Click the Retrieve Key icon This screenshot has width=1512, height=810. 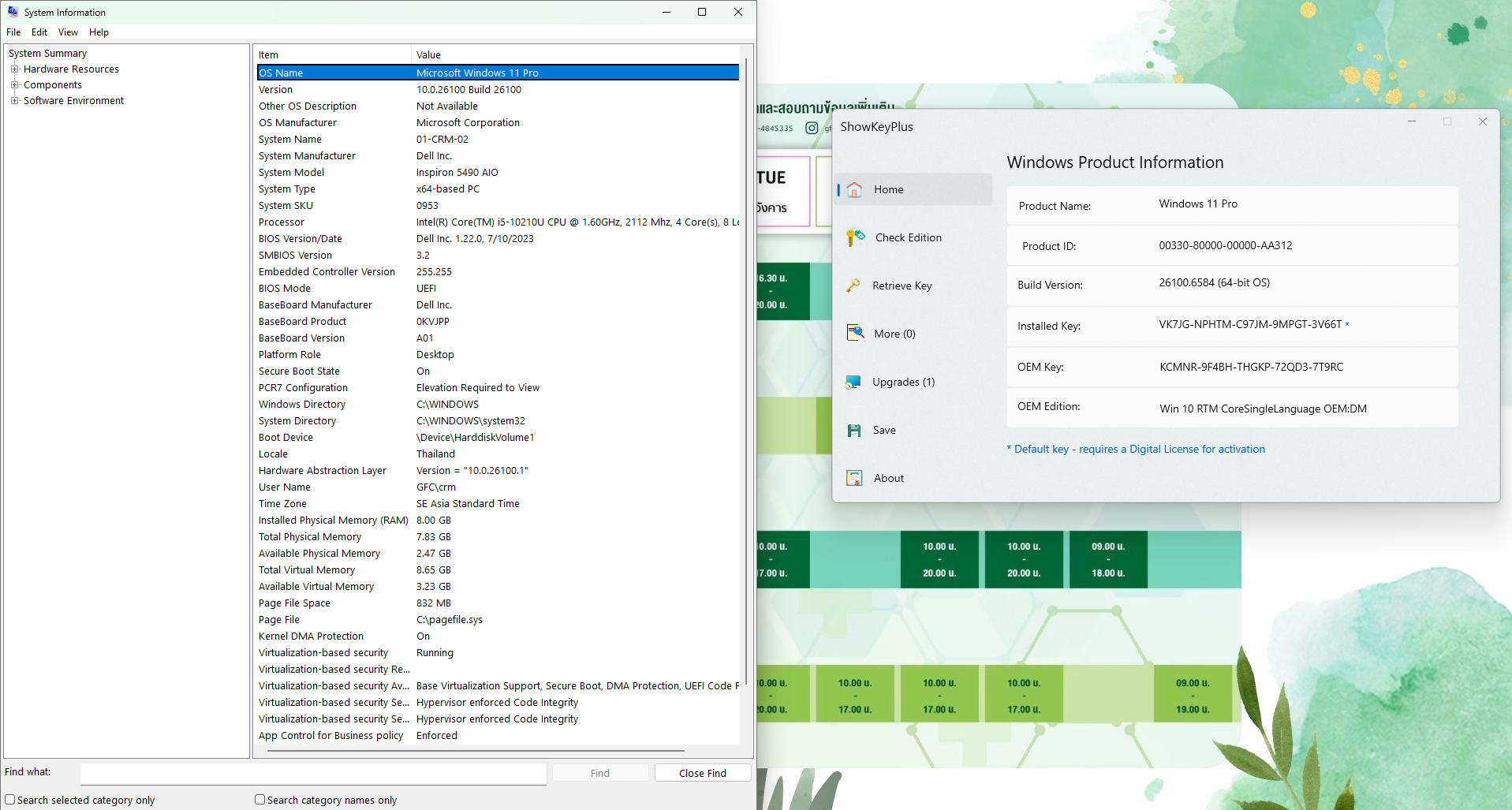[853, 286]
